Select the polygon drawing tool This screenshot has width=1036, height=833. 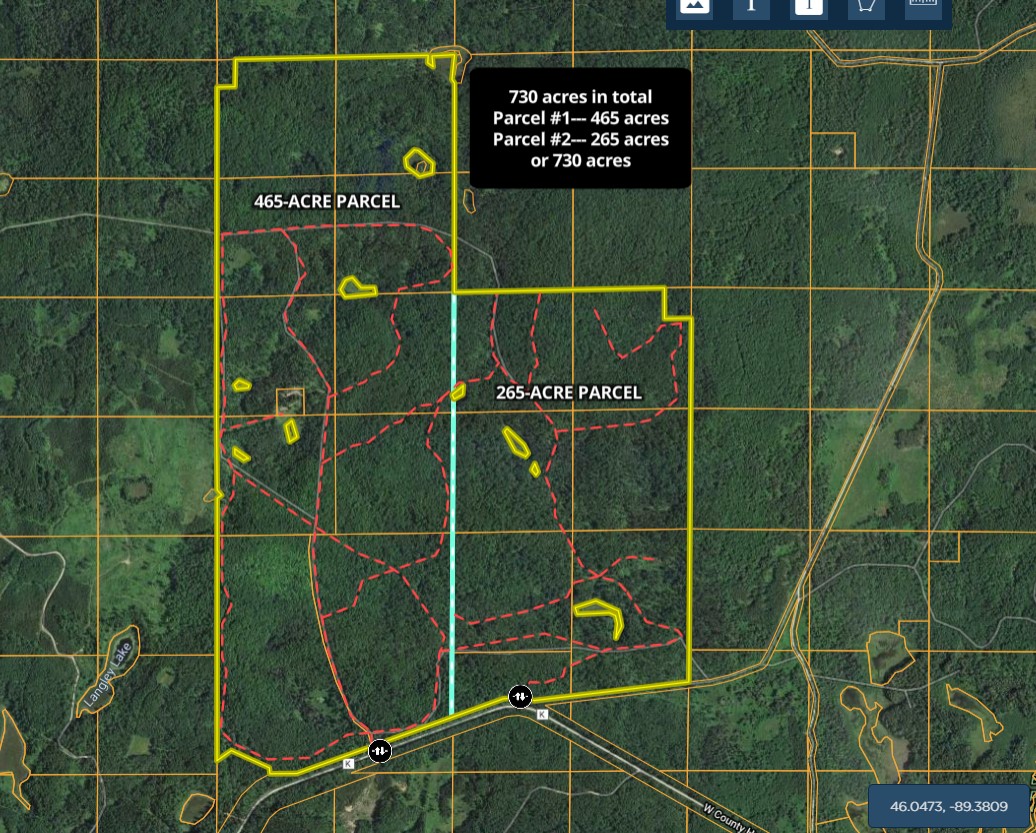pyautogui.click(x=866, y=6)
